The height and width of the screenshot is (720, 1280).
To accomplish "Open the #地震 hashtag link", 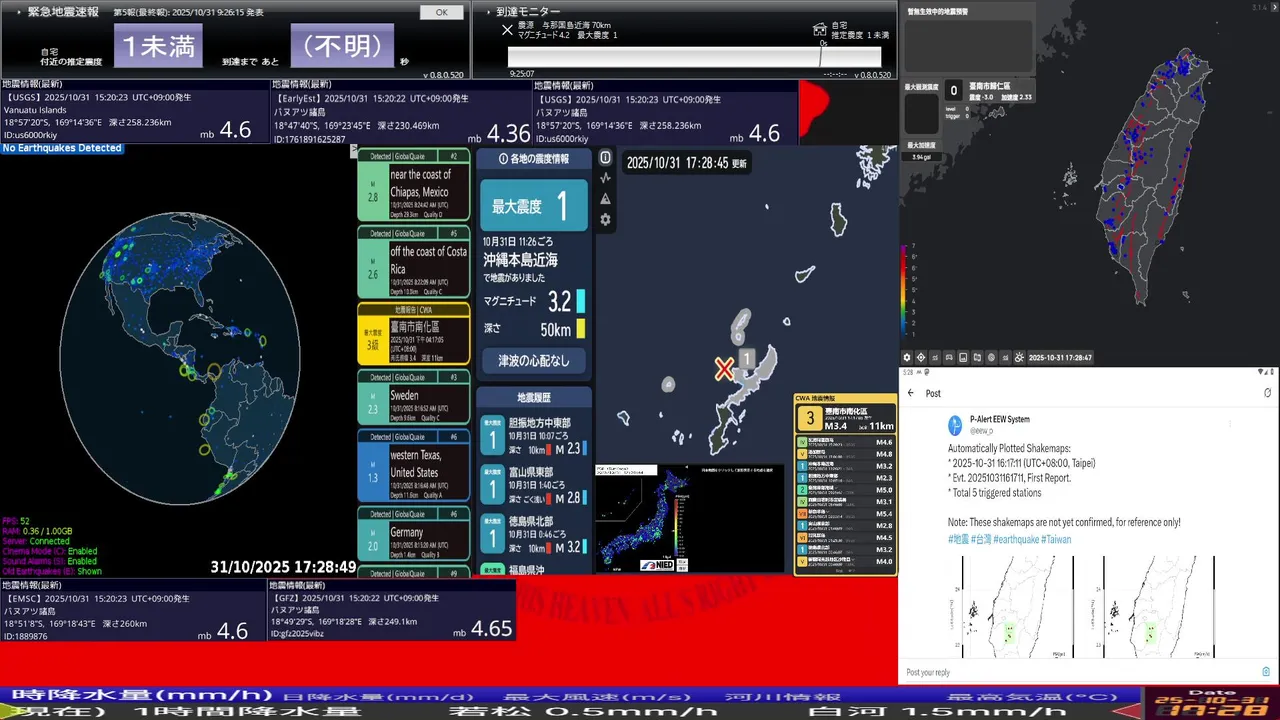I will 958,539.
